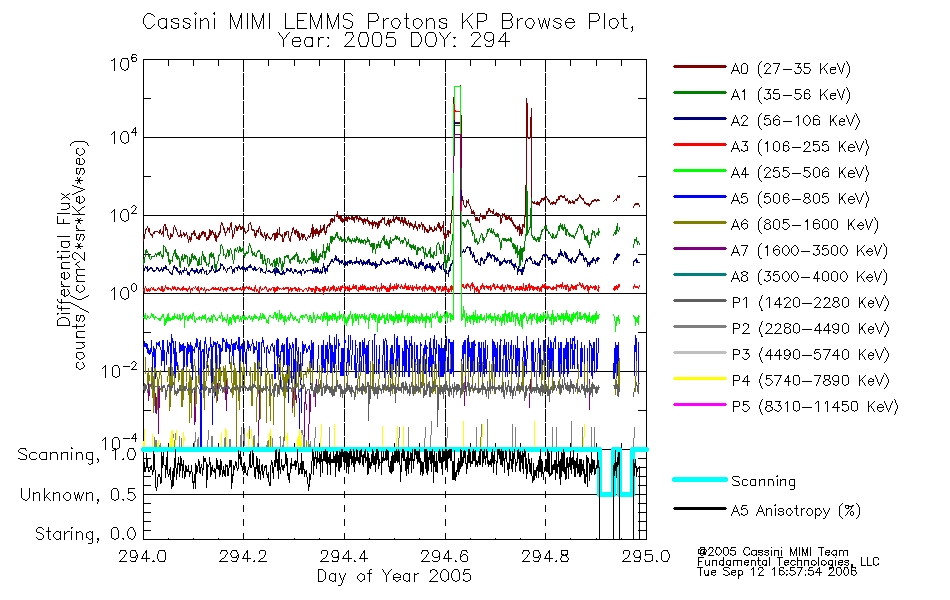950x600 pixels.
Task: Click the A5 (506-805 KeV) legend label
Action: click(800, 199)
